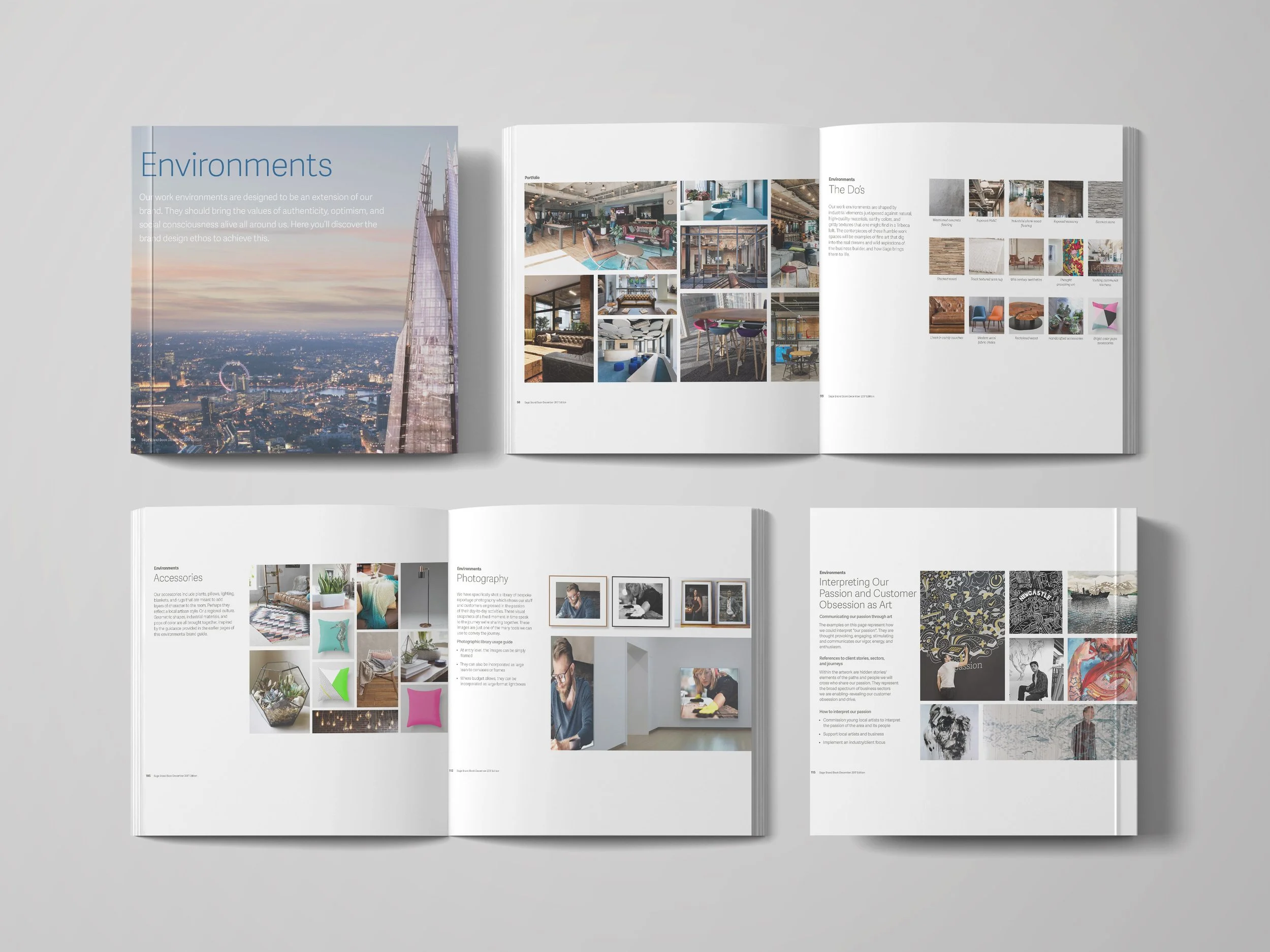Click the Stacked wood texture thumbnail

click(x=946, y=256)
